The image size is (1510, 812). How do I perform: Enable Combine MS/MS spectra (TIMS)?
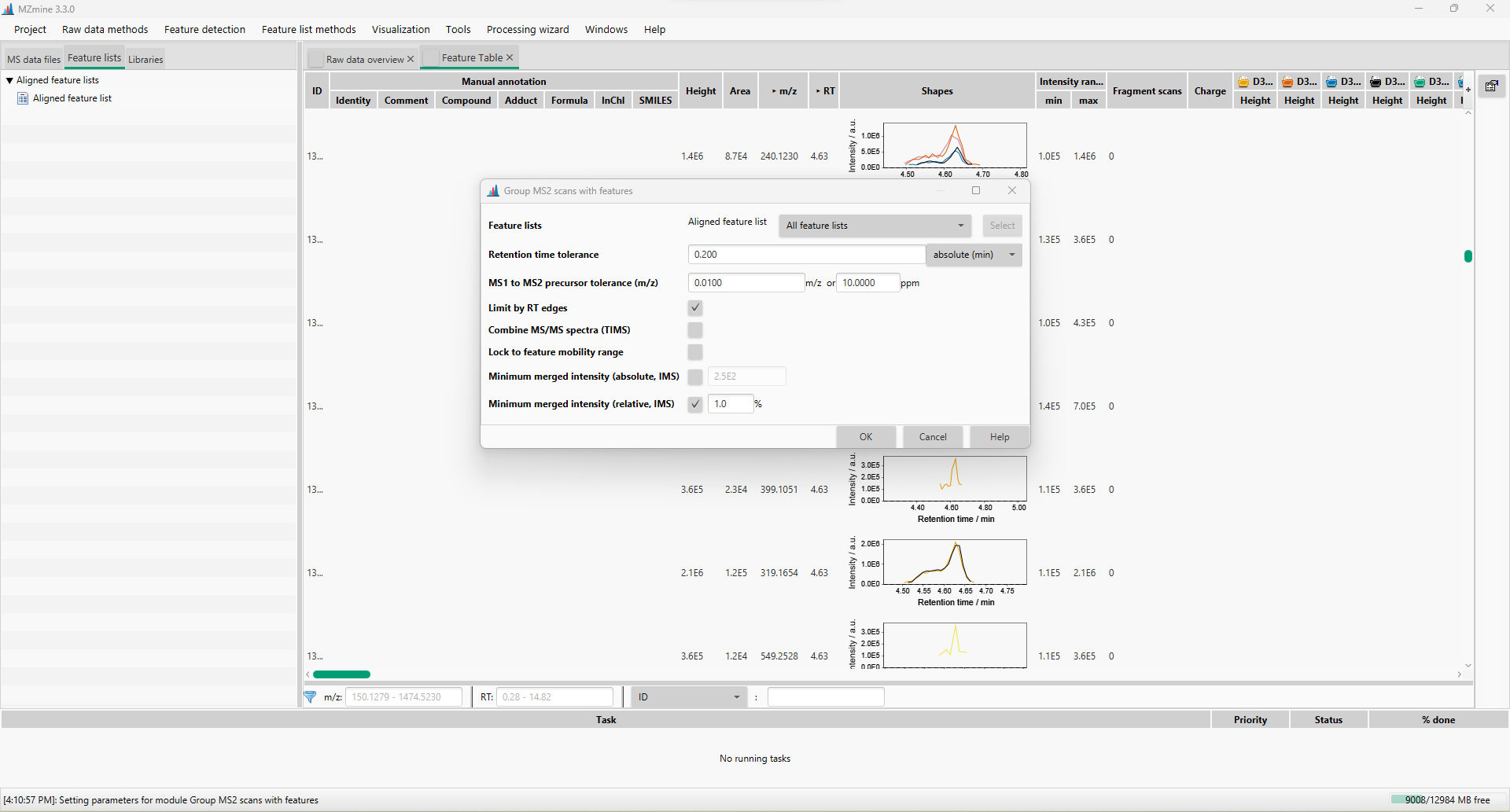coord(694,330)
